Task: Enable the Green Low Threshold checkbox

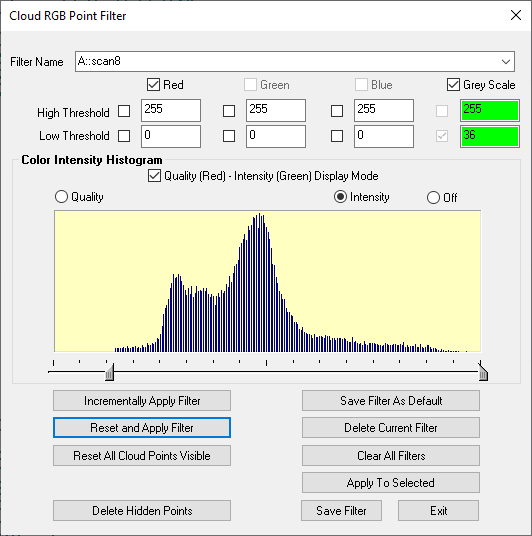Action: pyautogui.click(x=229, y=136)
